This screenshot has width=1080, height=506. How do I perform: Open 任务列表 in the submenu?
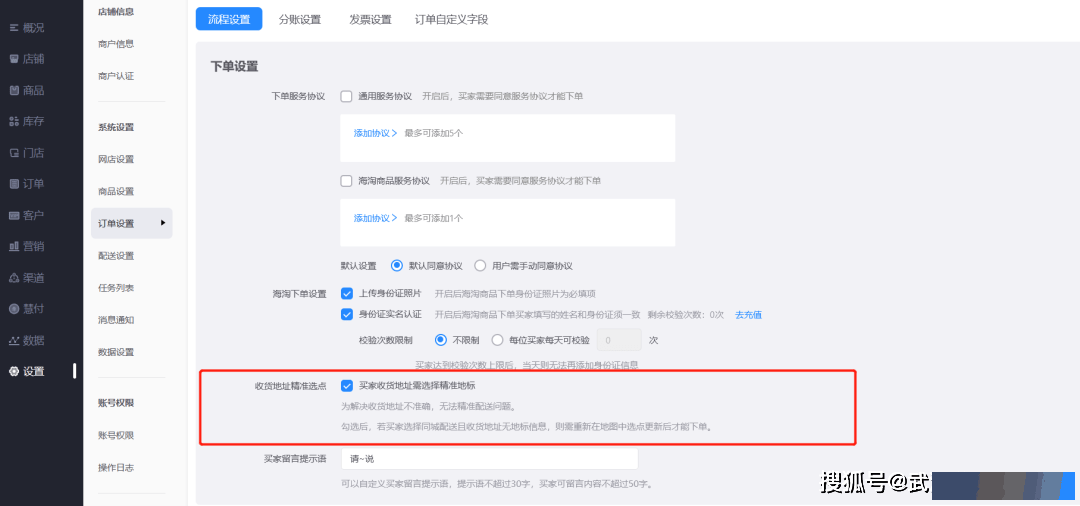point(116,288)
